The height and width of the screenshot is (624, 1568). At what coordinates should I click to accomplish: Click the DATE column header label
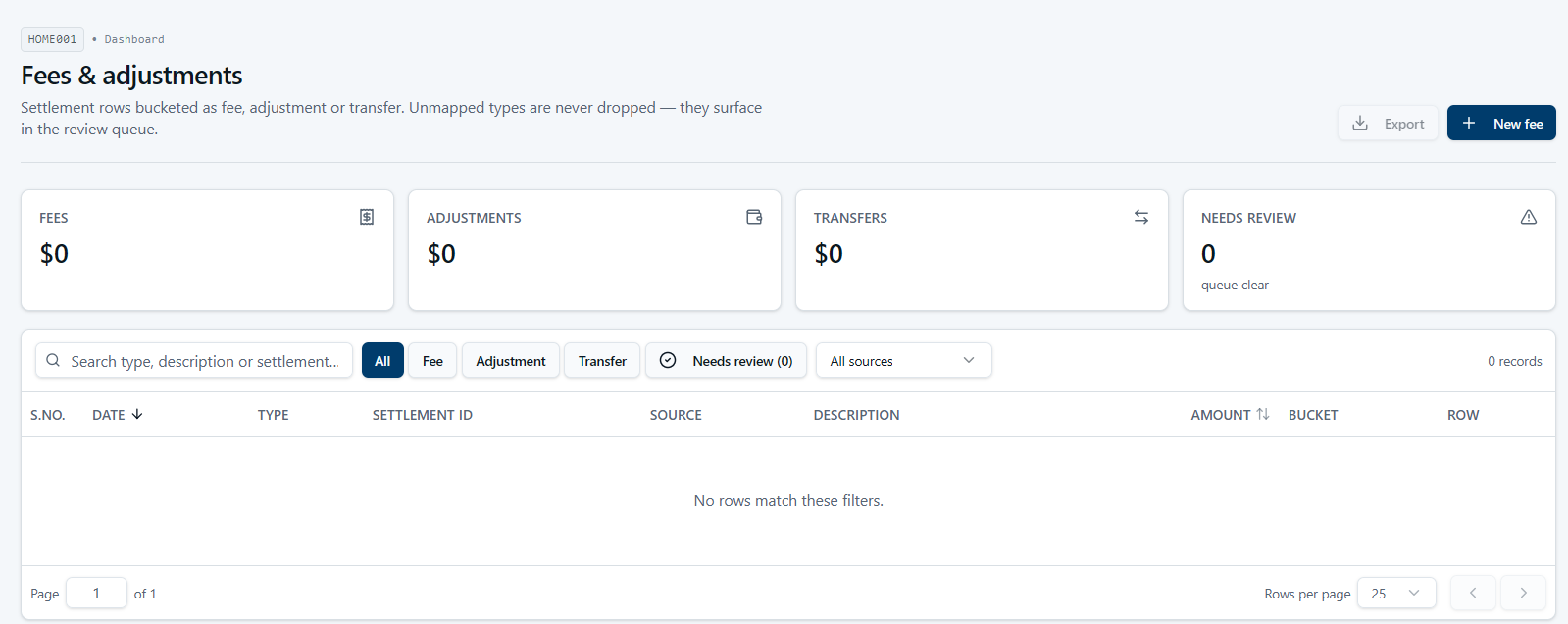[x=108, y=415]
